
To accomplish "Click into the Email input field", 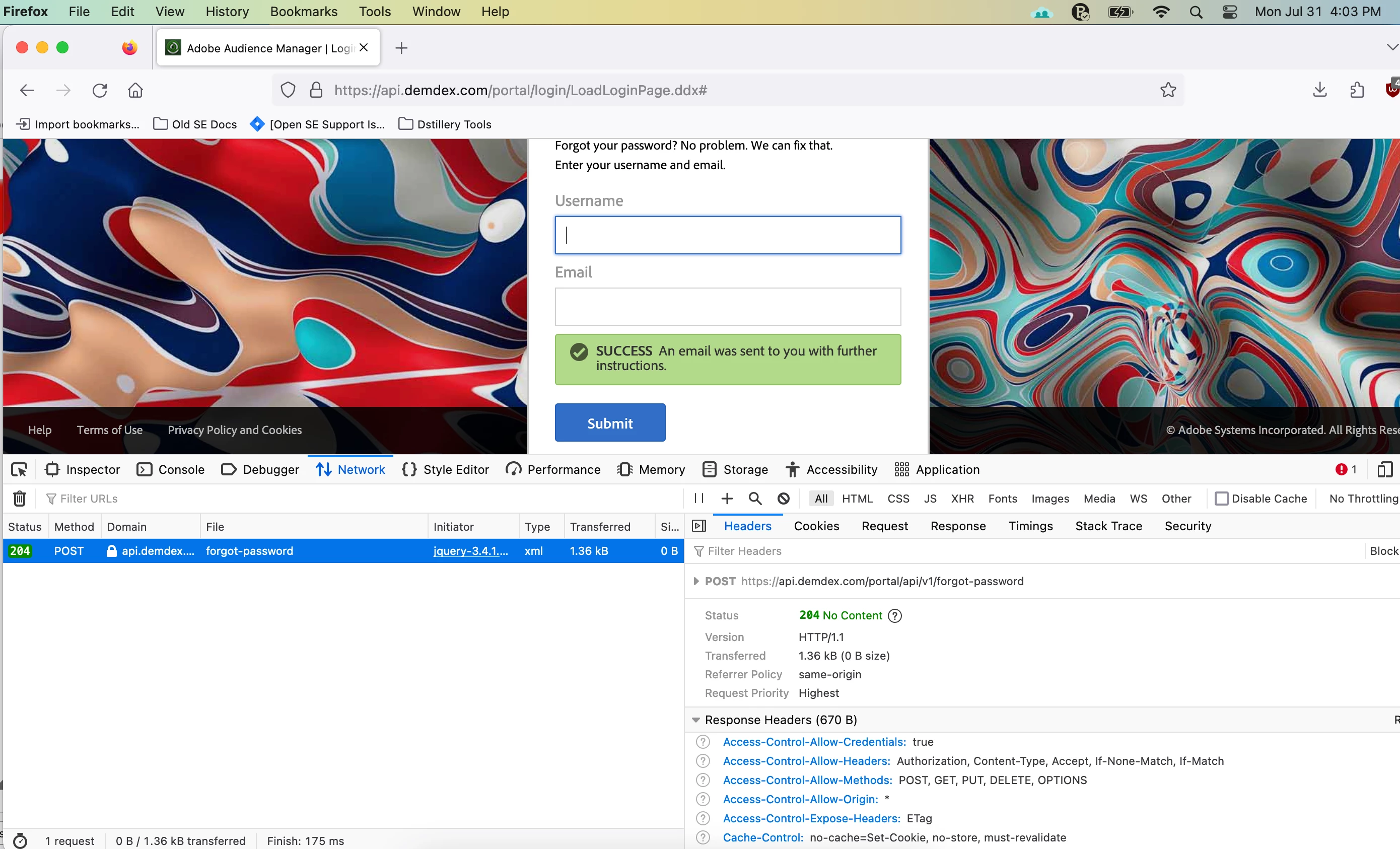I will click(x=727, y=306).
